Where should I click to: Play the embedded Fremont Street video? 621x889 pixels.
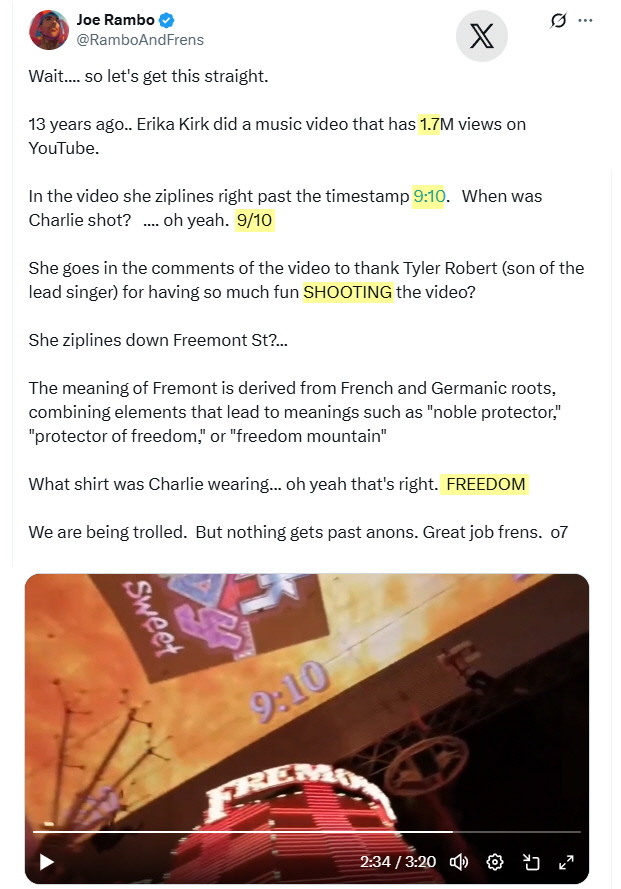pos(47,862)
